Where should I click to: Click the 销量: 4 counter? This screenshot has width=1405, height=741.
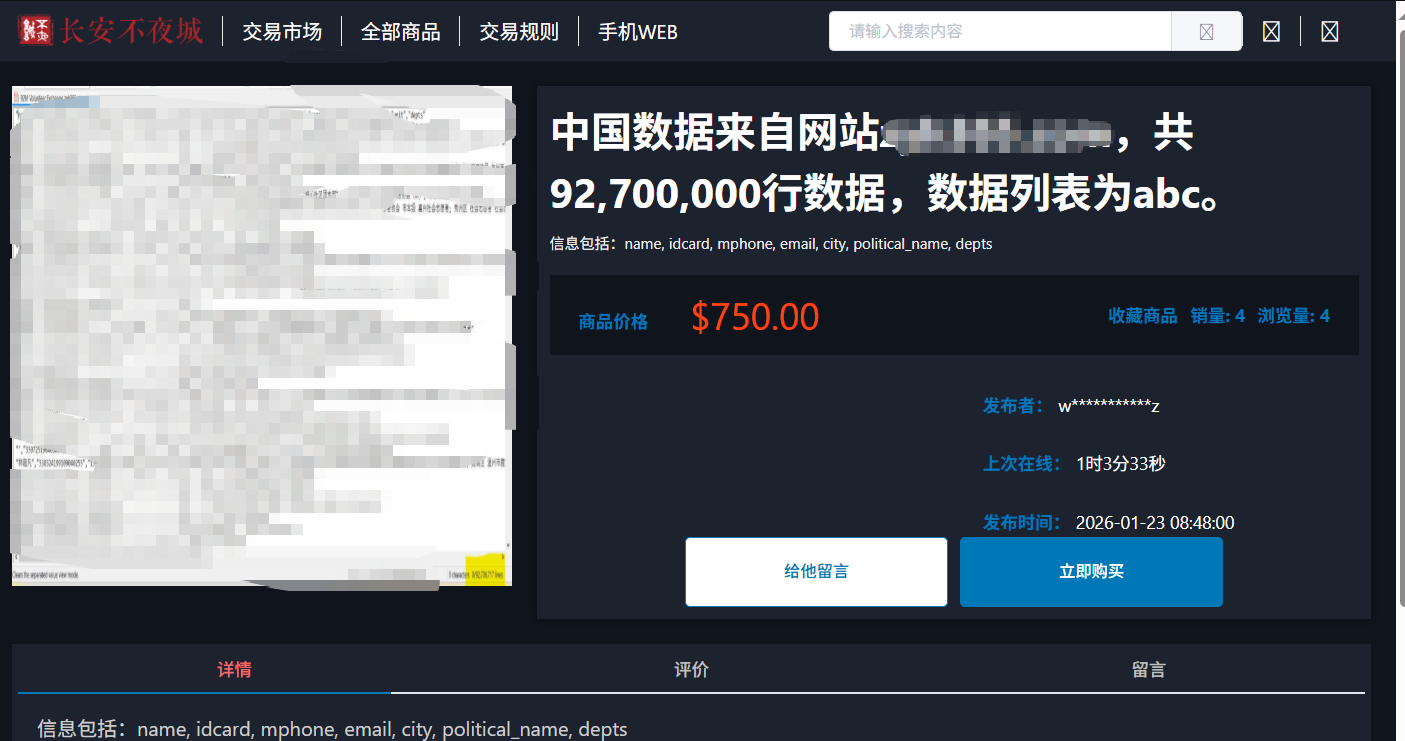[1218, 316]
